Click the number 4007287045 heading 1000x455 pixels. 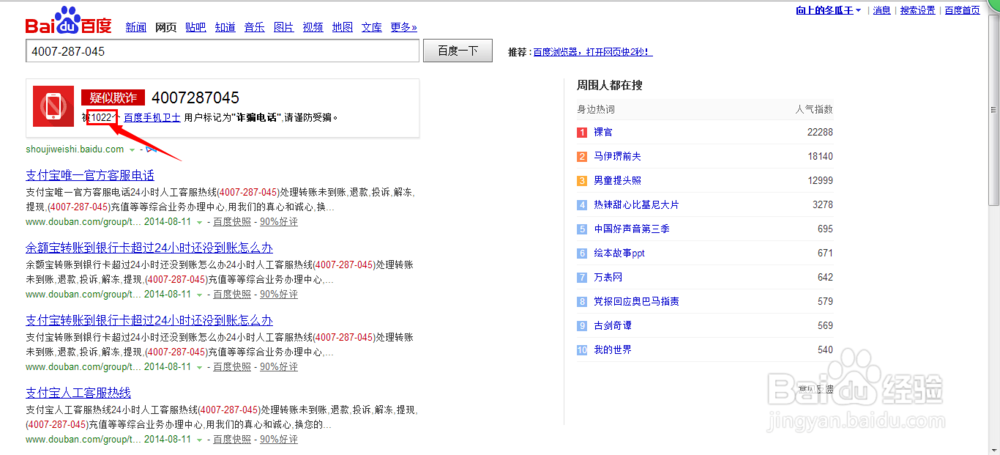click(x=195, y=97)
